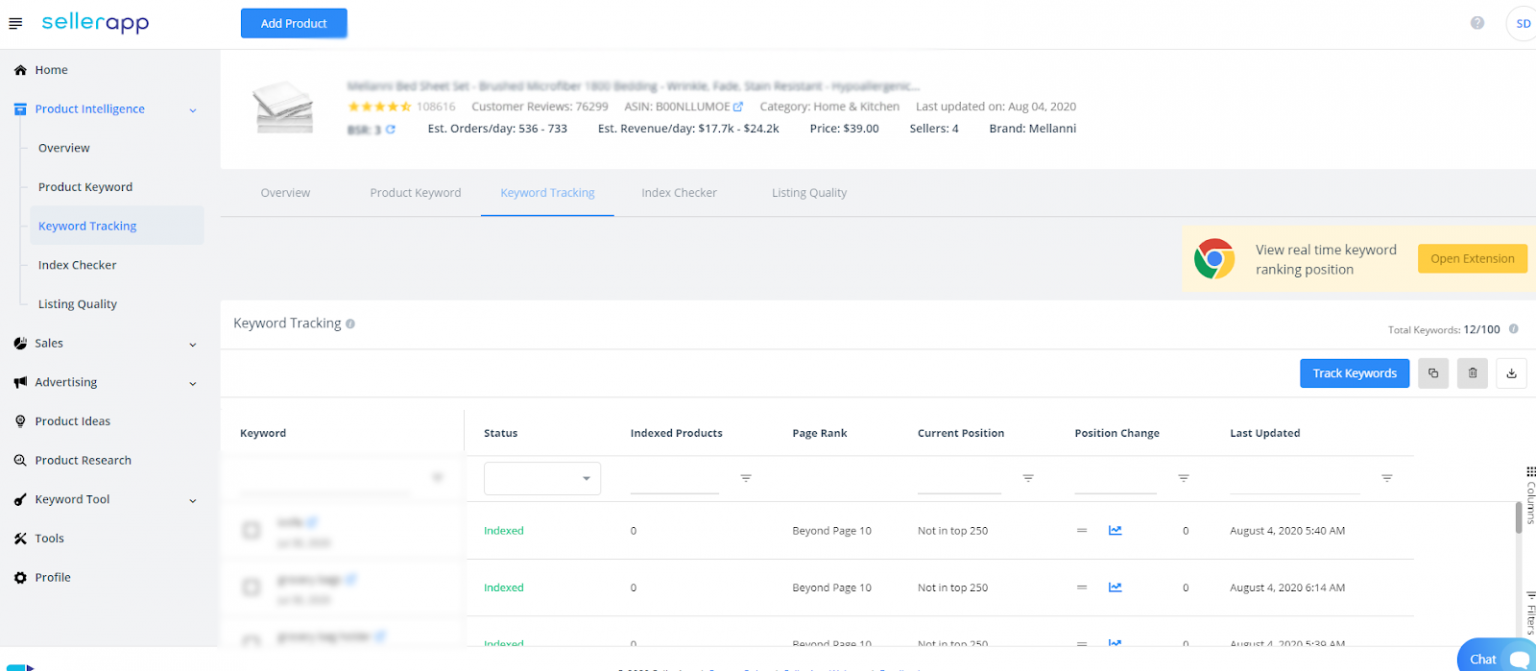Select the second keyword row's checkbox
The height and width of the screenshot is (671, 1536).
pyautogui.click(x=251, y=587)
